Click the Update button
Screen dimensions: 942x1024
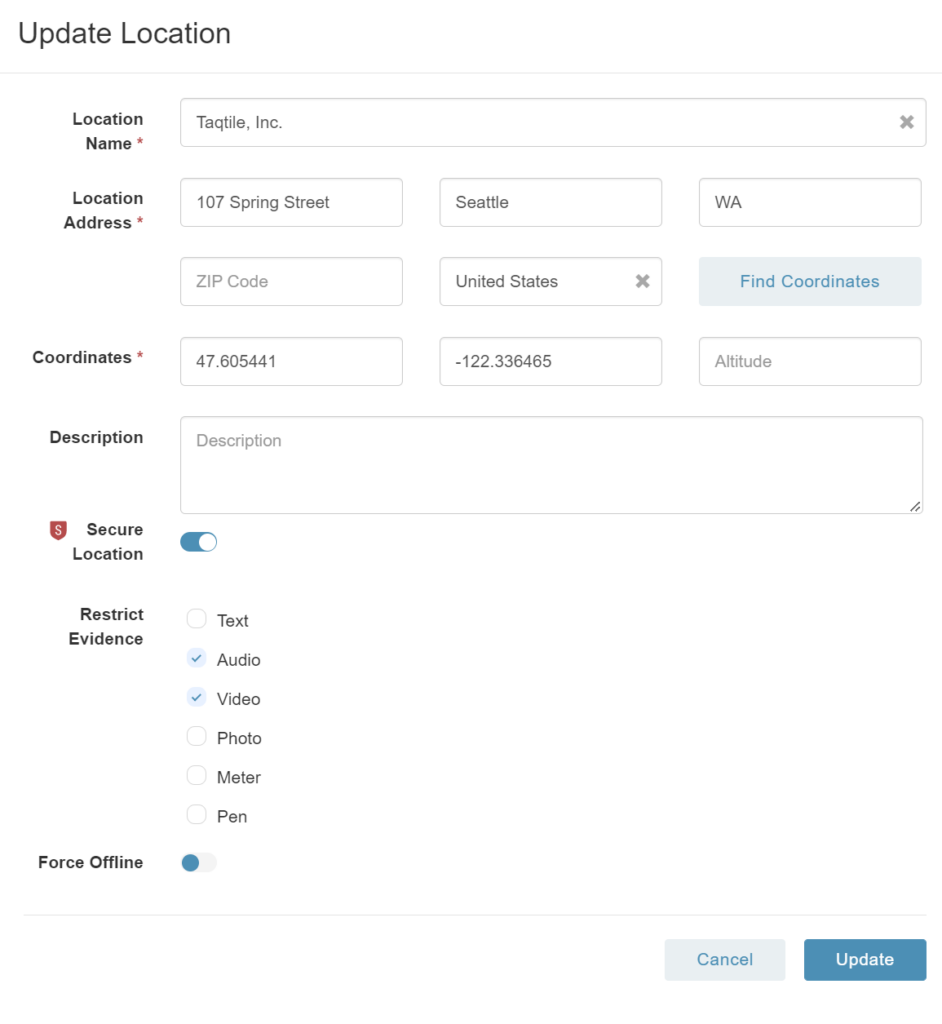point(865,959)
